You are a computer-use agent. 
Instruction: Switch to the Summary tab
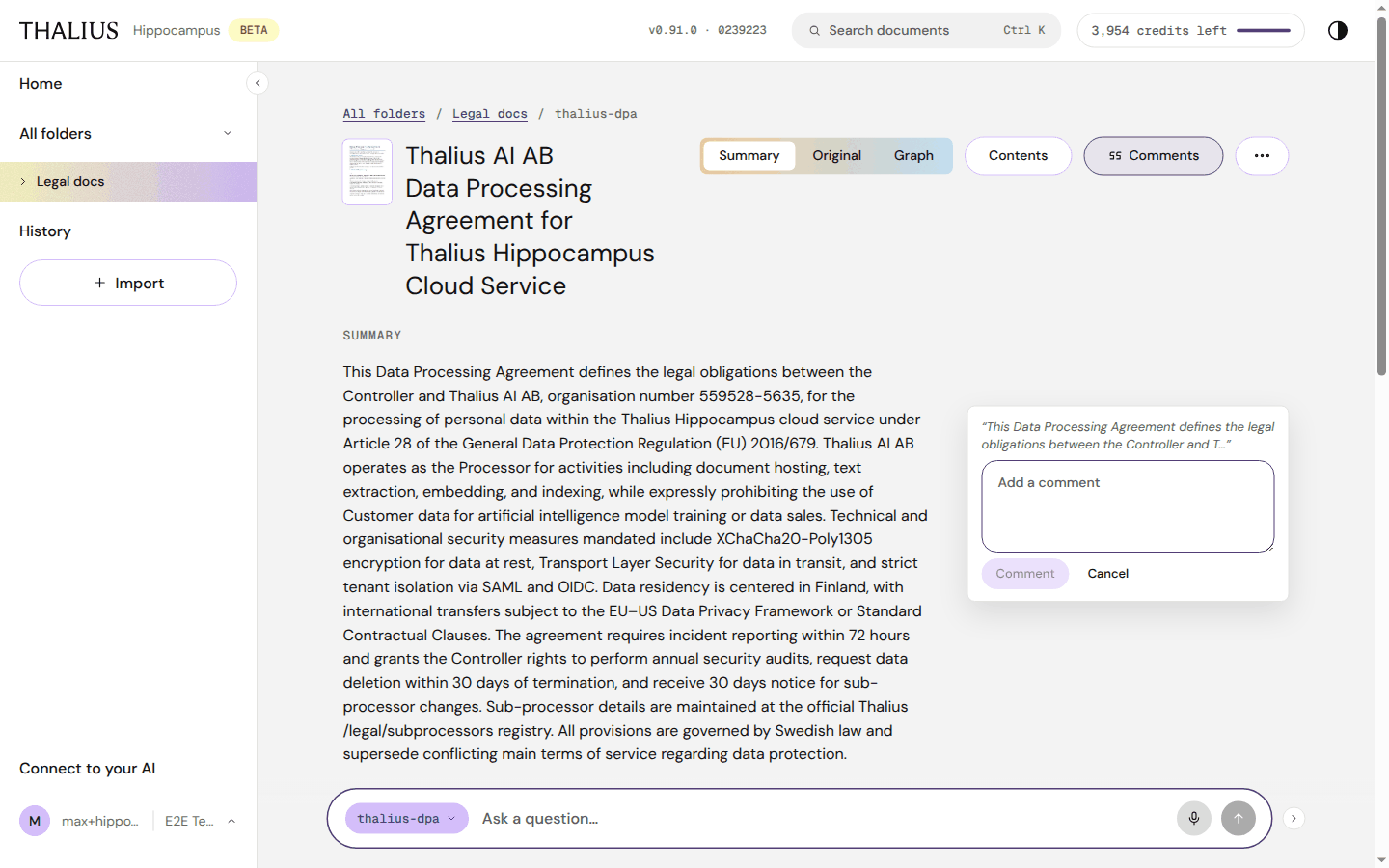[749, 156]
